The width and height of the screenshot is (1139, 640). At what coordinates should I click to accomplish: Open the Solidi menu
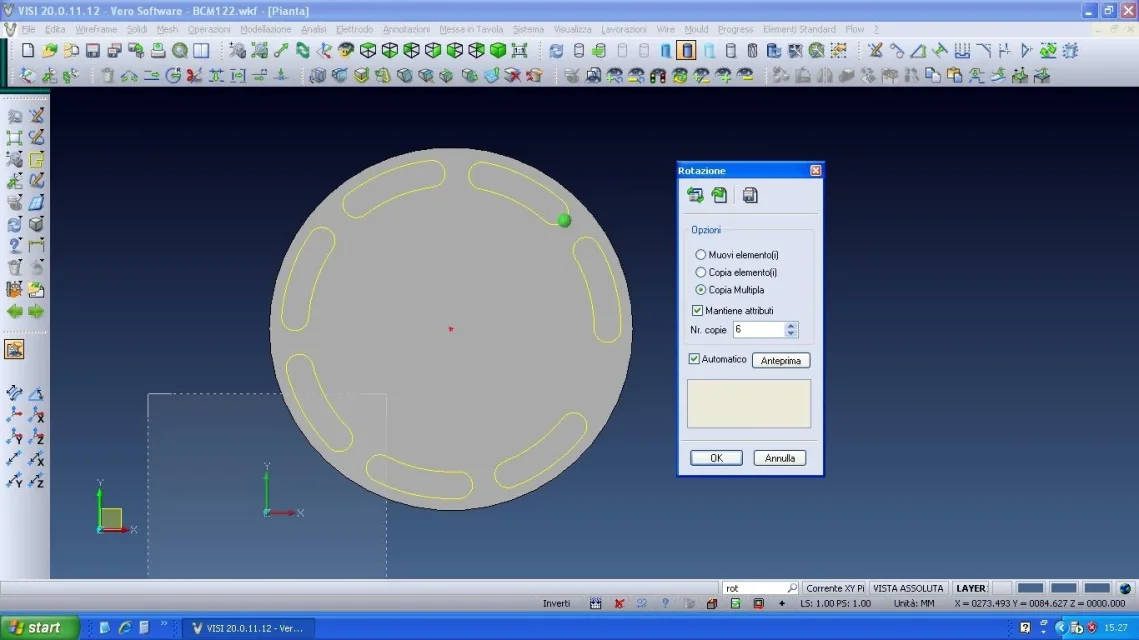tap(137, 29)
